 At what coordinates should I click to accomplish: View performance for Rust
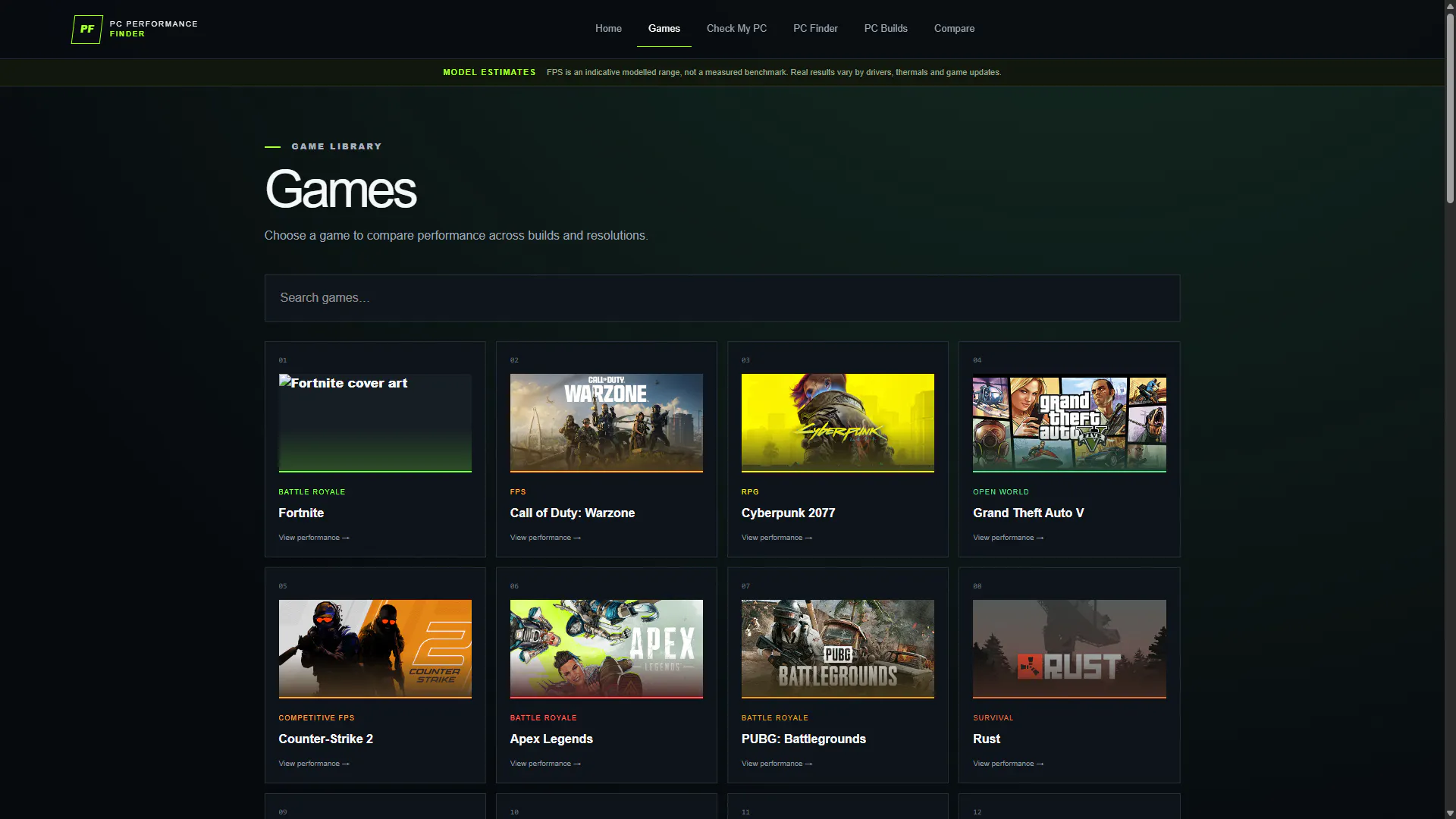point(1008,764)
